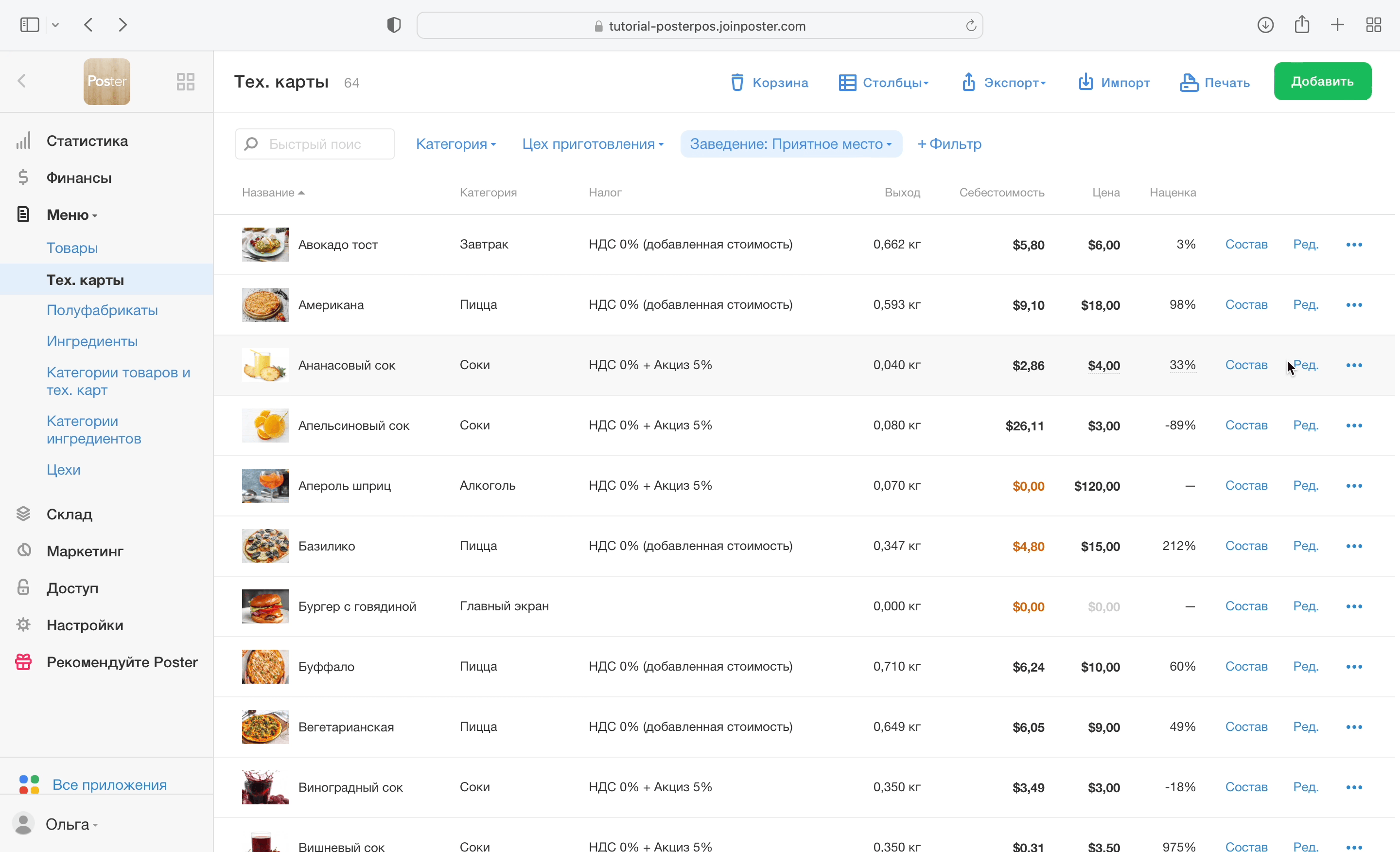Image resolution: width=1400 pixels, height=852 pixels.
Task: Open Цех приготовления filter dropdown
Action: point(593,144)
